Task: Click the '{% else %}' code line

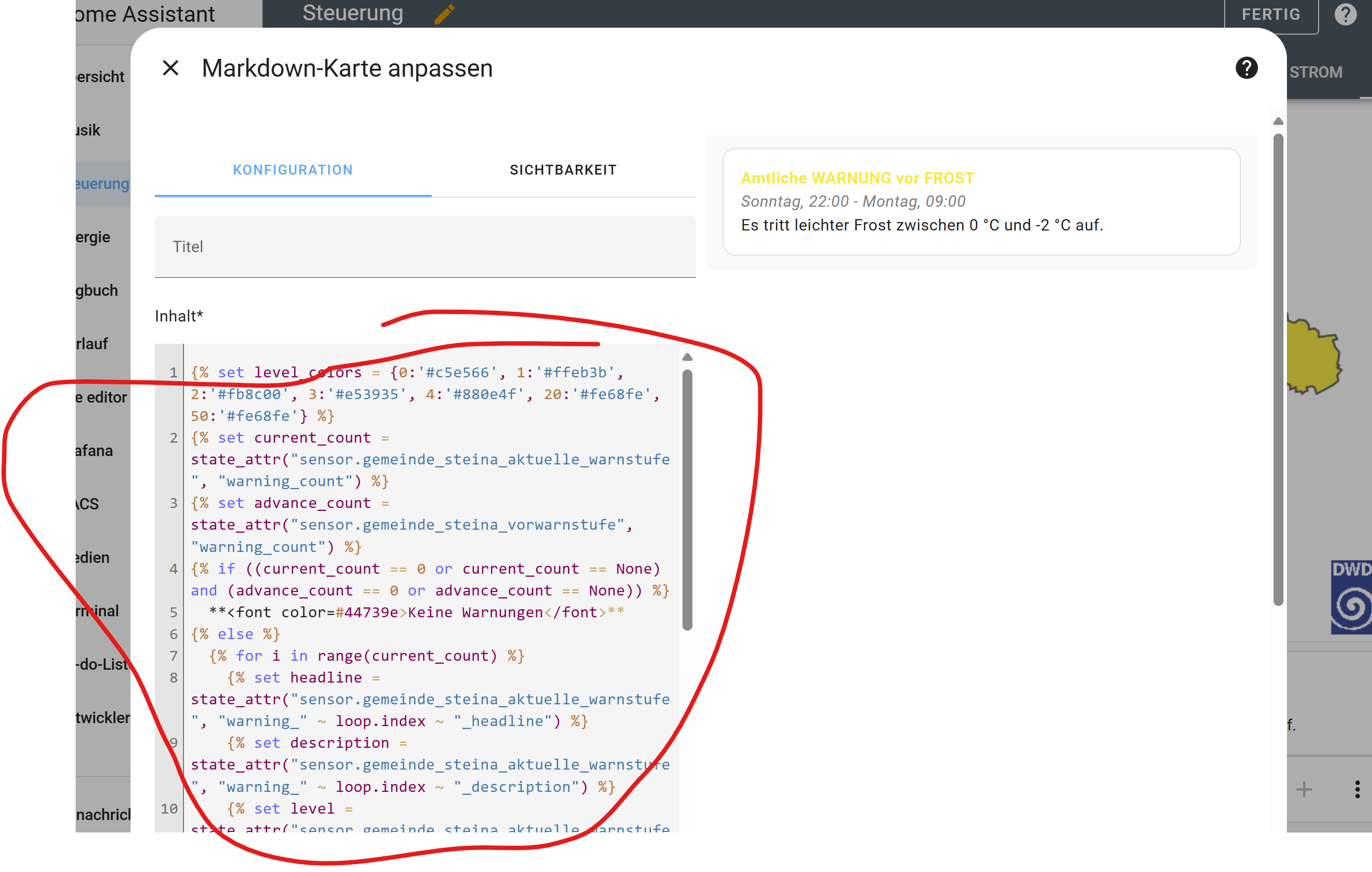Action: pyautogui.click(x=235, y=634)
